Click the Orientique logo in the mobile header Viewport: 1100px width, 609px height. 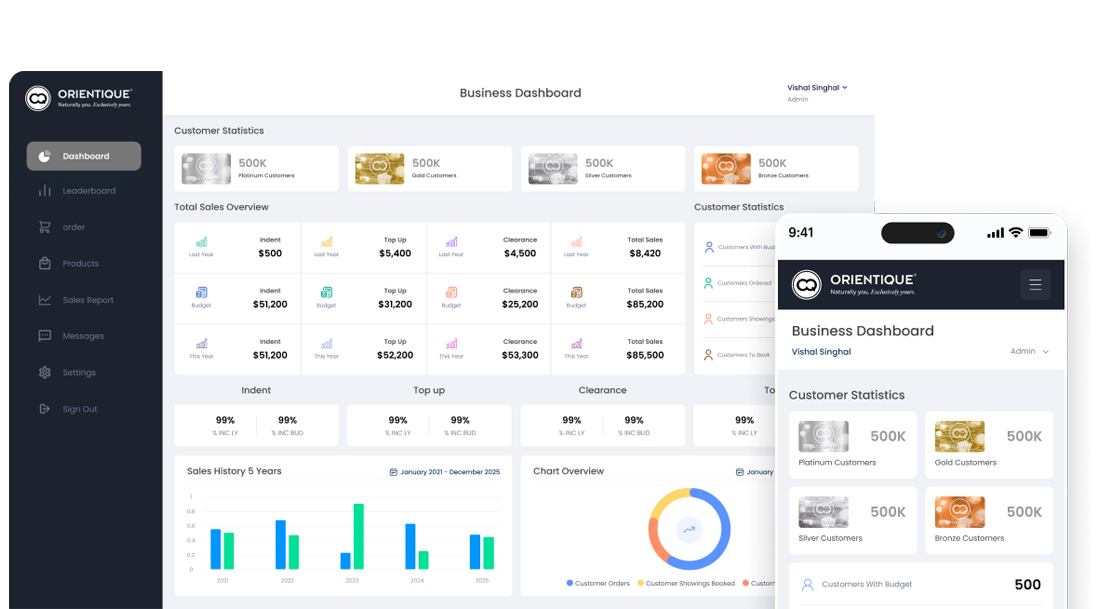[x=854, y=285]
